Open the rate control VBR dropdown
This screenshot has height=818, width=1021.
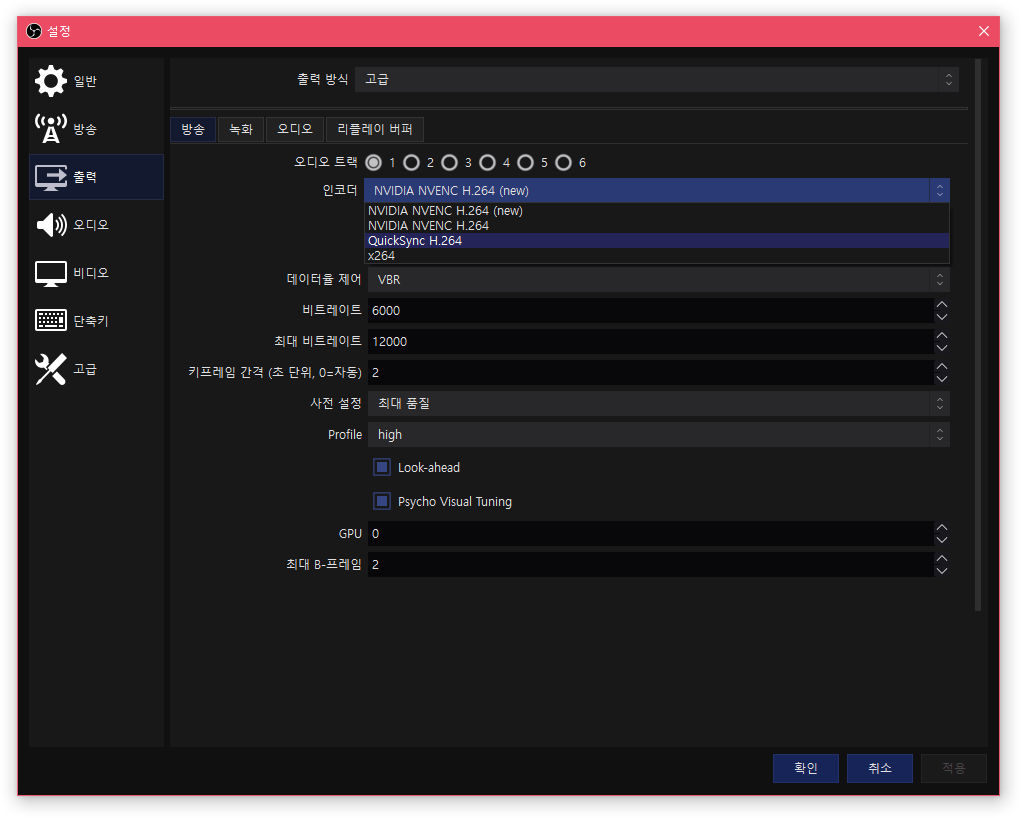coord(658,280)
